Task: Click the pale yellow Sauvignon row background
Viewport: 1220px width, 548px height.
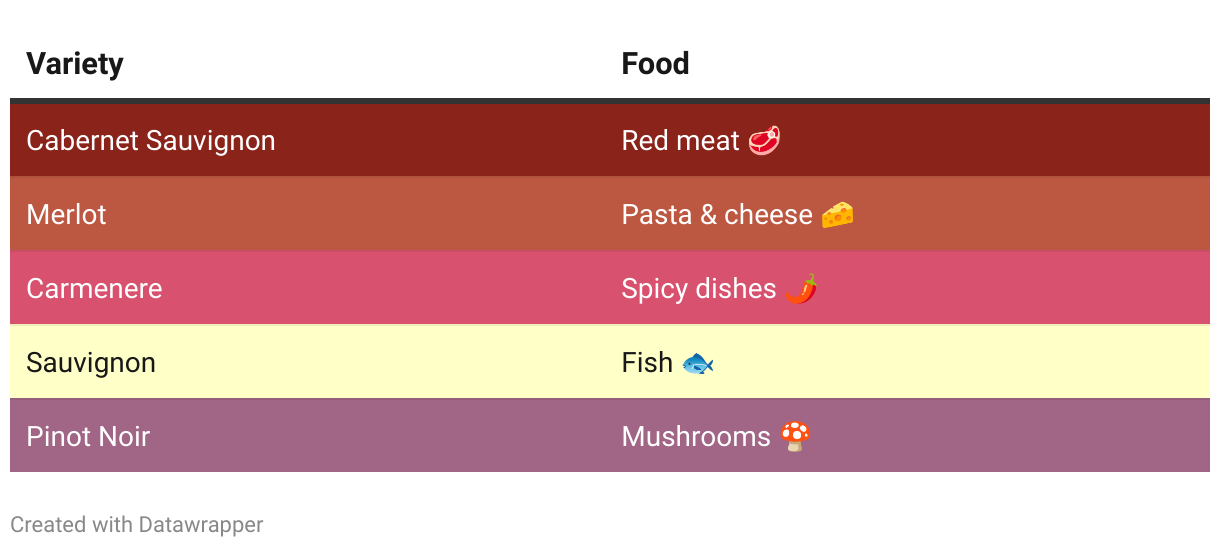Action: pyautogui.click(x=610, y=362)
